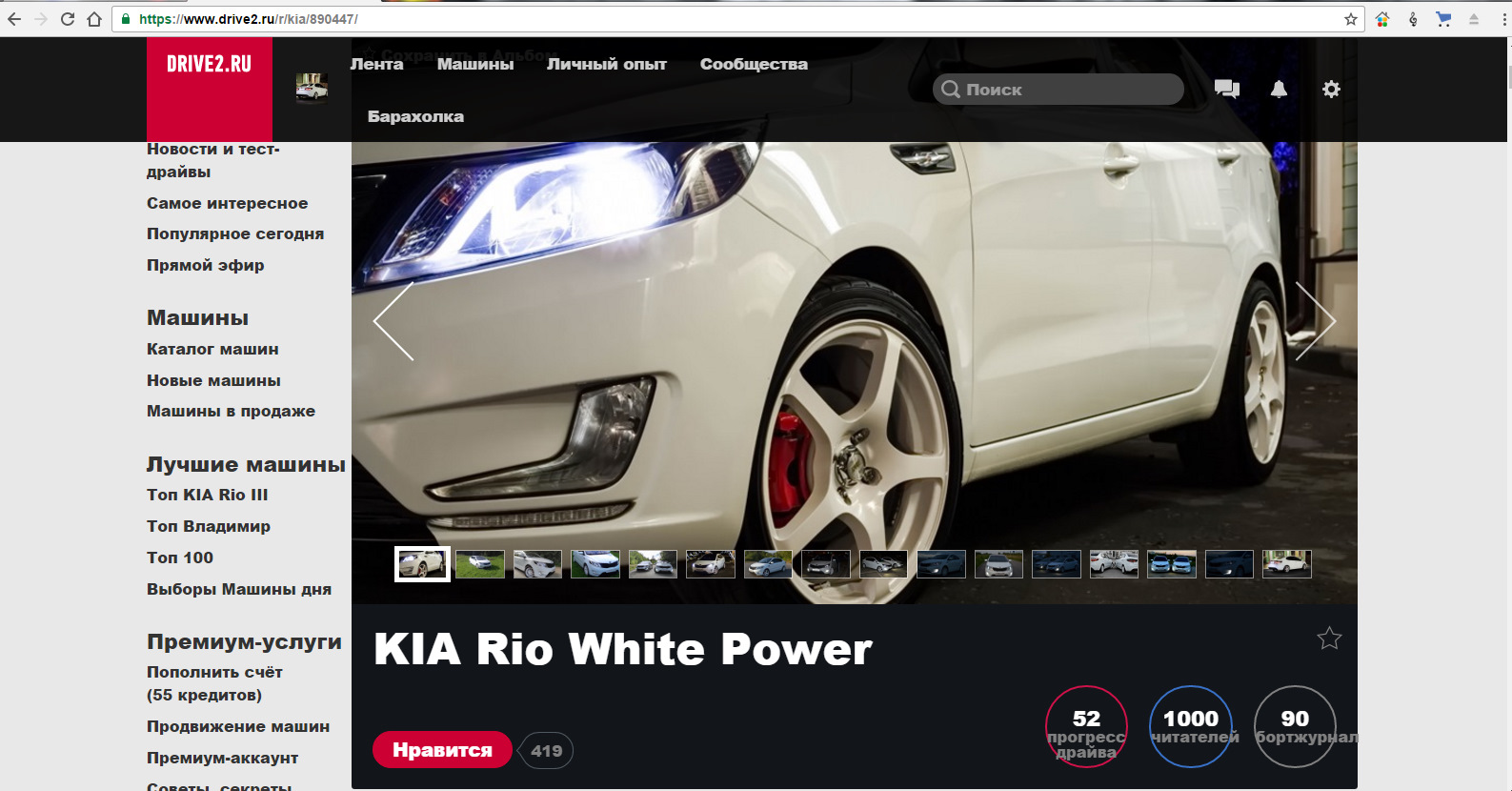Click the DRIVE2.RU logo
Viewport: 1512px width, 791px height.
click(210, 89)
